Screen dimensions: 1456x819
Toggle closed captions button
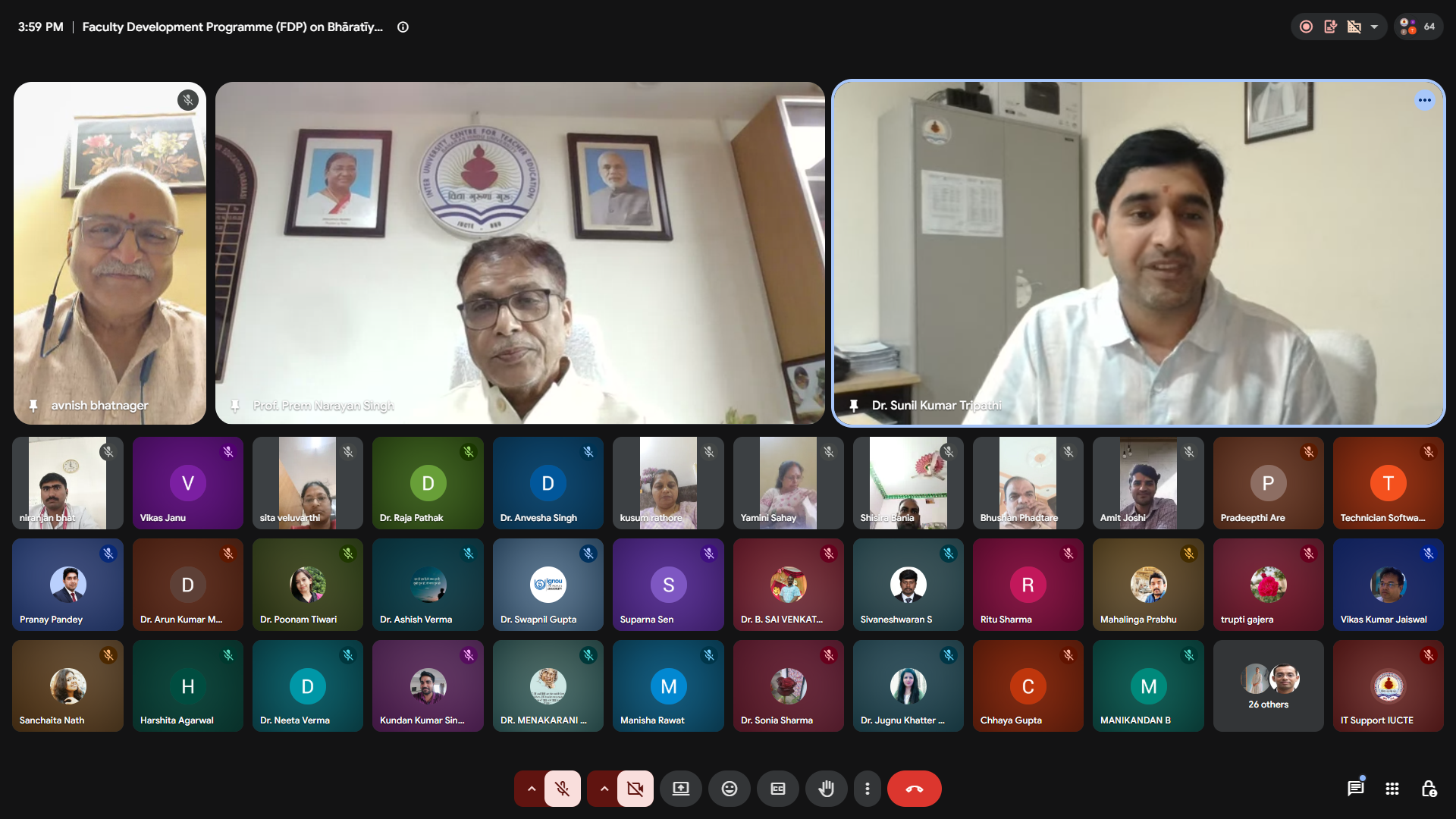point(777,789)
